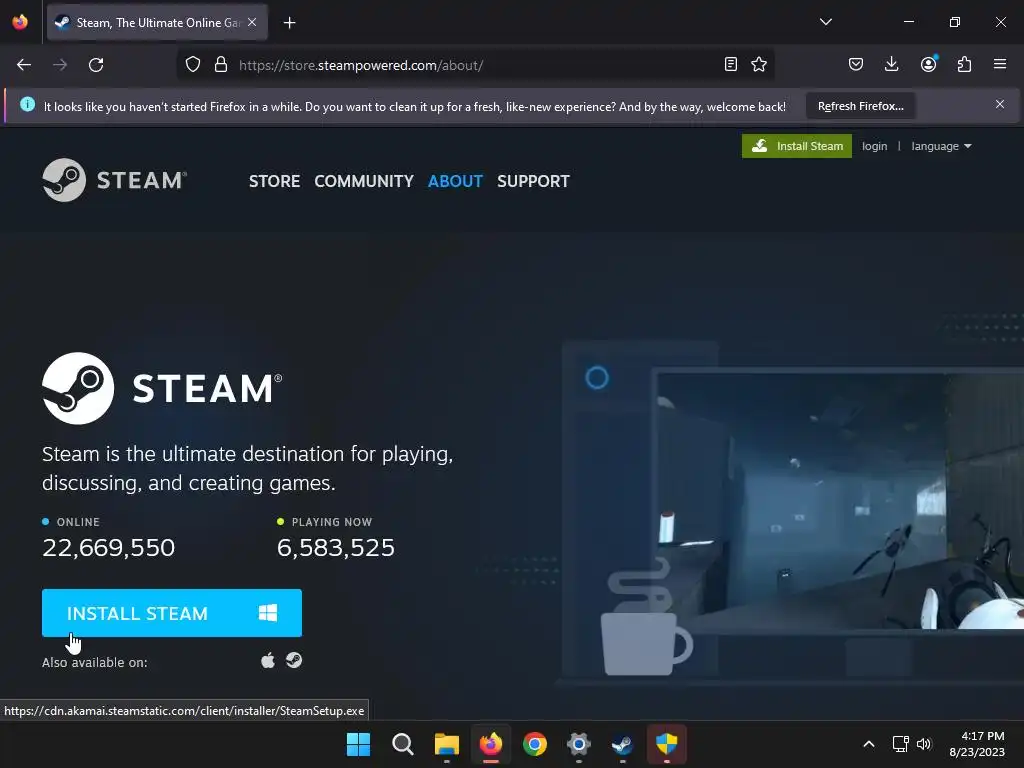The height and width of the screenshot is (768, 1024).
Task: Click the Refresh Firefox... button
Action: point(861,106)
